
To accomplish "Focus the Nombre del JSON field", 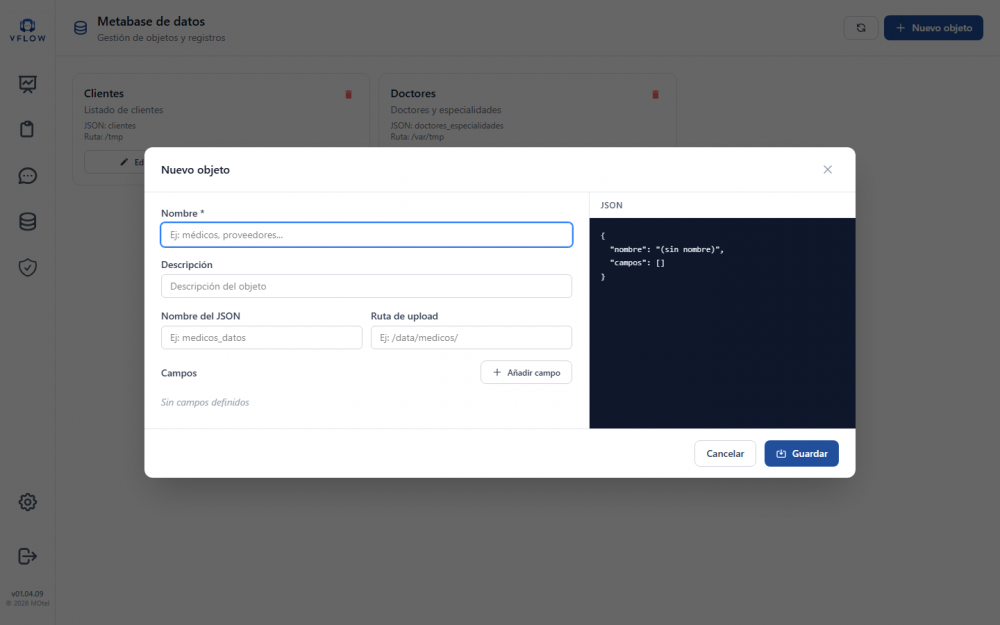I will click(x=261, y=337).
